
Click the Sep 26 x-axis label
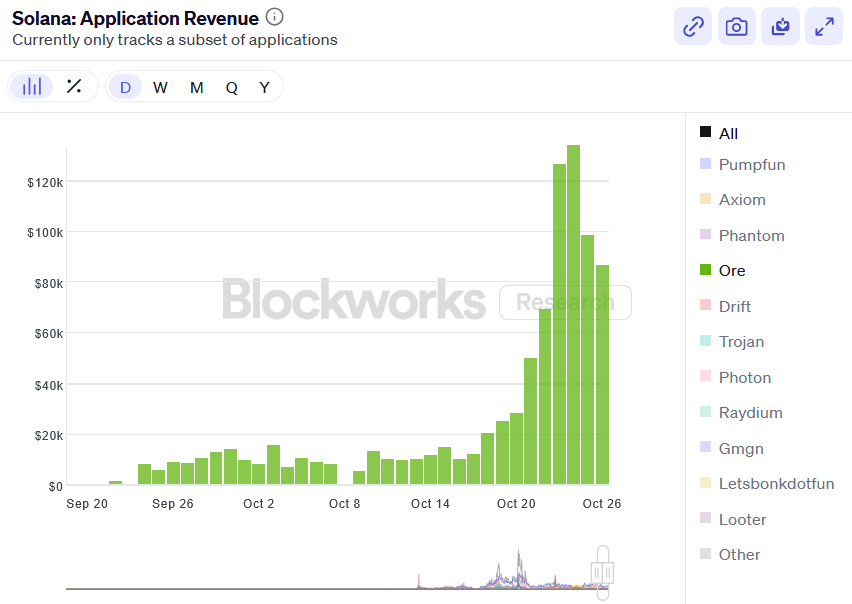coord(173,504)
